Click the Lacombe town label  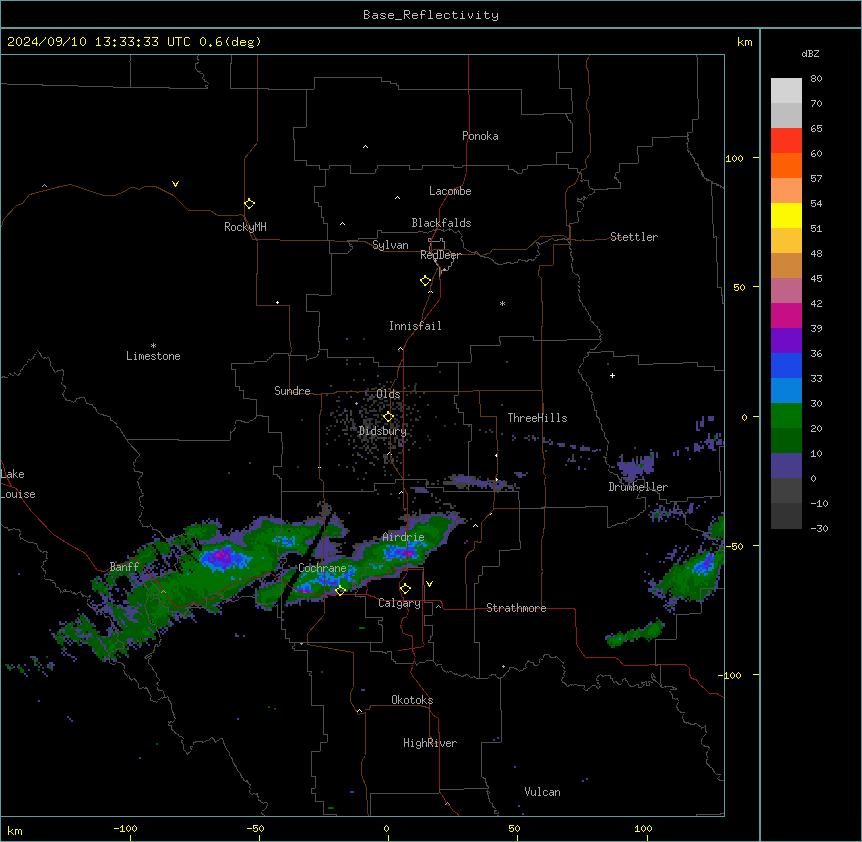450,191
